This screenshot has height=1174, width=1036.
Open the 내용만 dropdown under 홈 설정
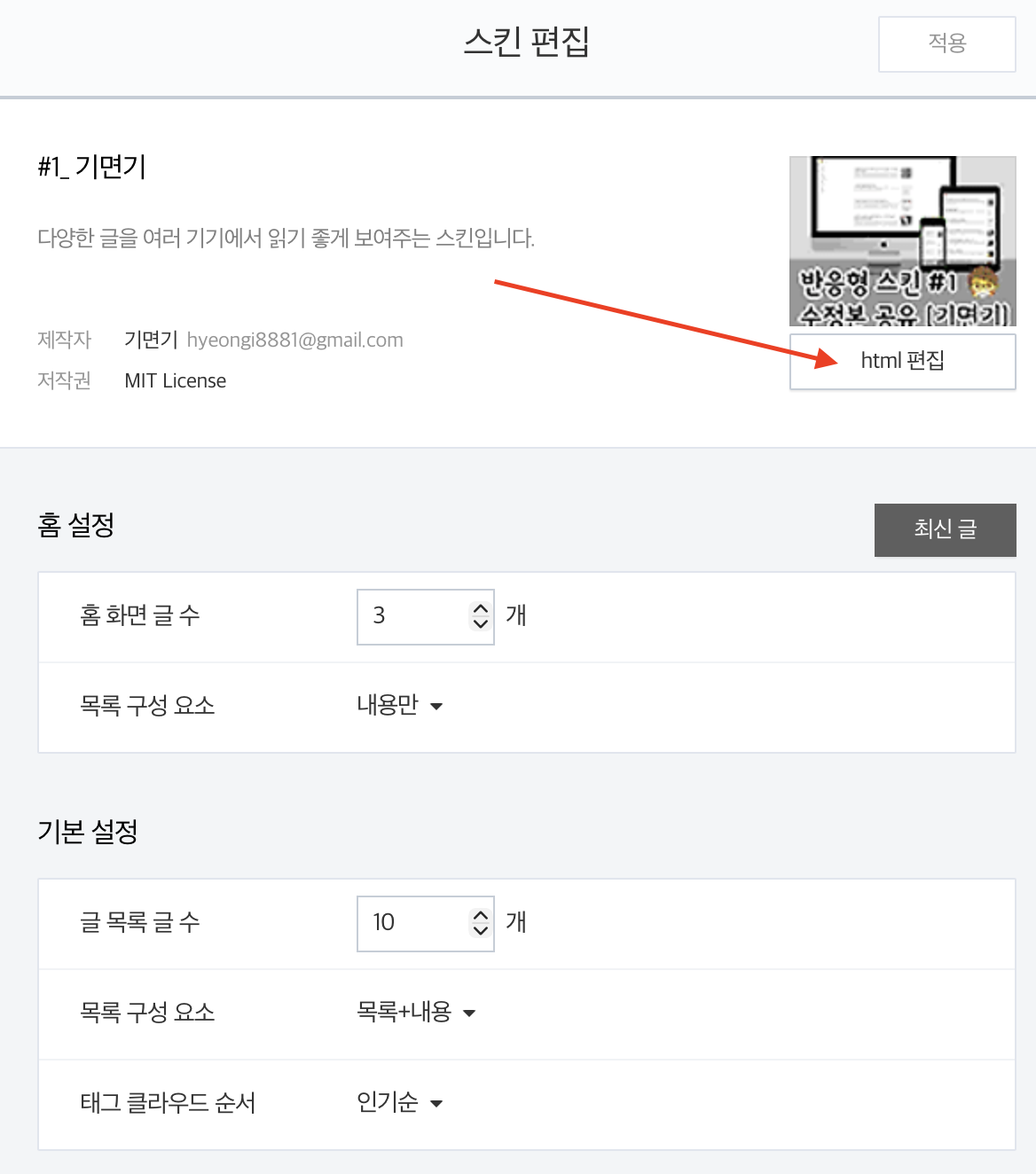[398, 706]
